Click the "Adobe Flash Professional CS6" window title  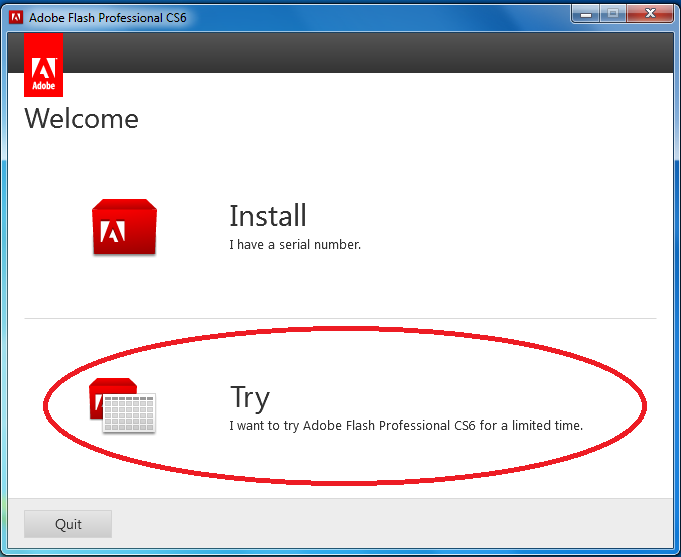108,18
